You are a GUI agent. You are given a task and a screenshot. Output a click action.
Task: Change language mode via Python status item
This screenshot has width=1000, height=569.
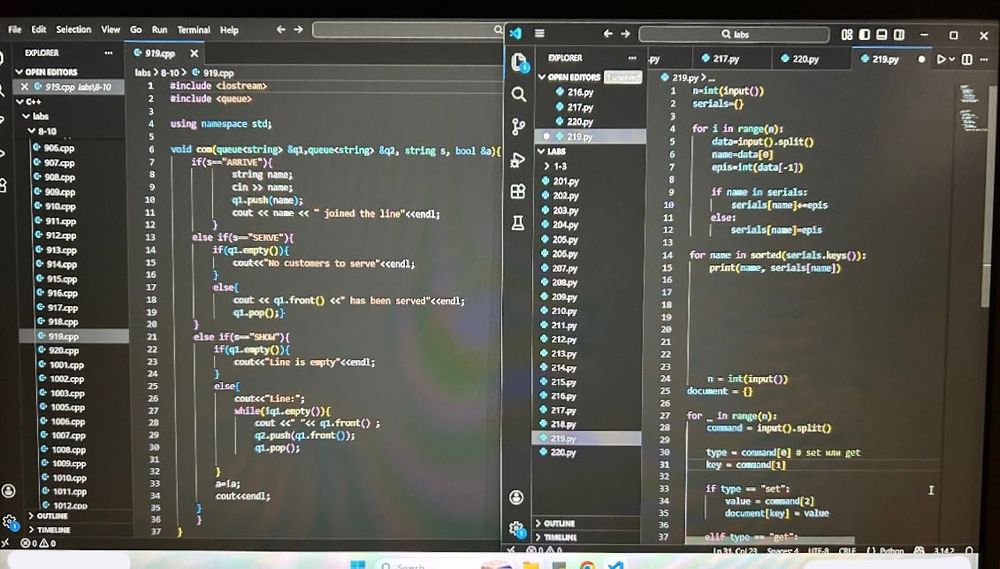pyautogui.click(x=891, y=551)
